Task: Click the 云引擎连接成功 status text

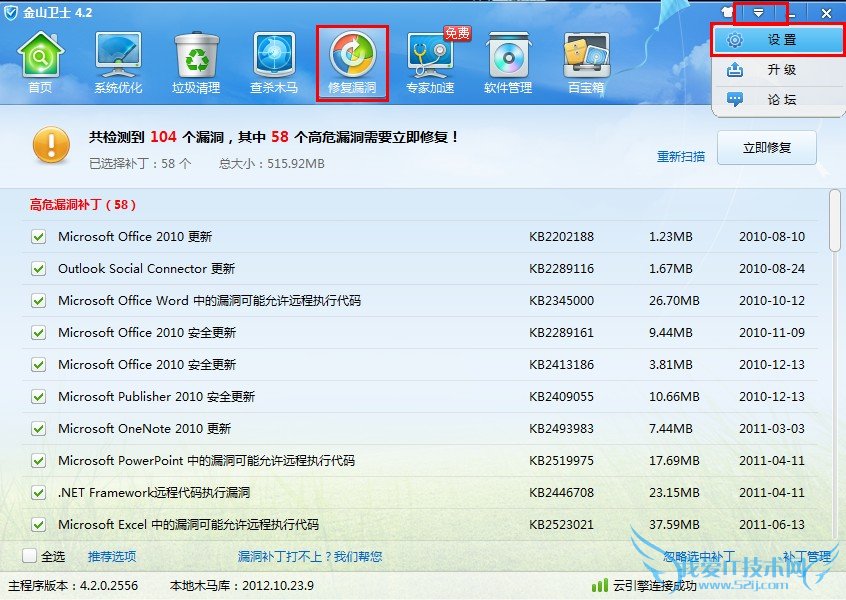Action: tap(654, 585)
